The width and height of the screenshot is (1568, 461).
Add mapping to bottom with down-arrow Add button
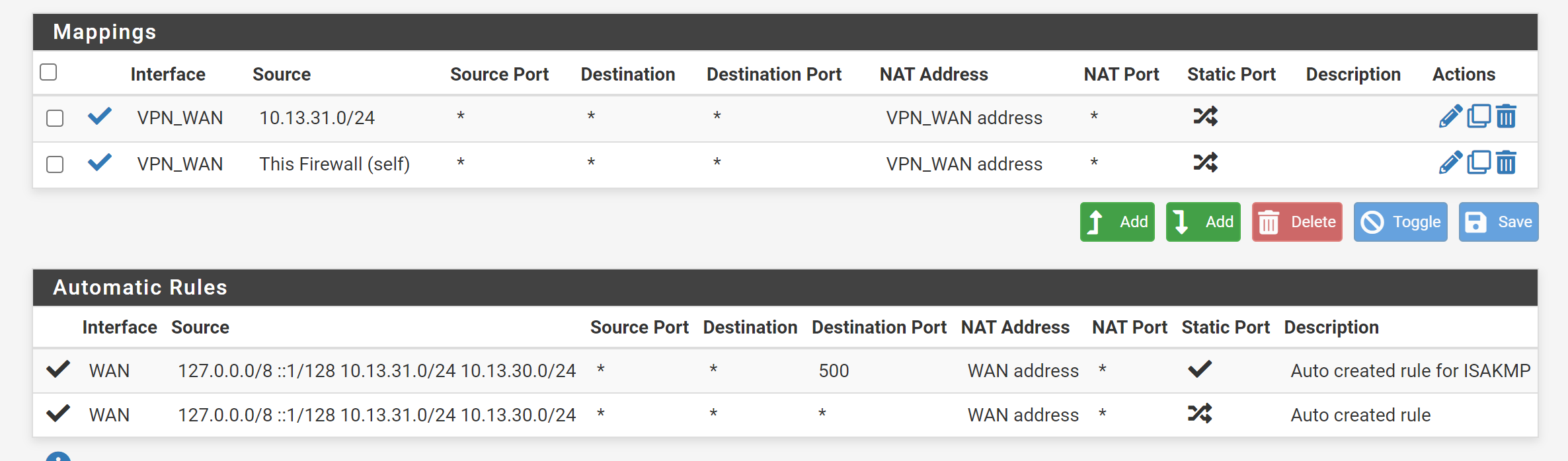tap(1203, 222)
